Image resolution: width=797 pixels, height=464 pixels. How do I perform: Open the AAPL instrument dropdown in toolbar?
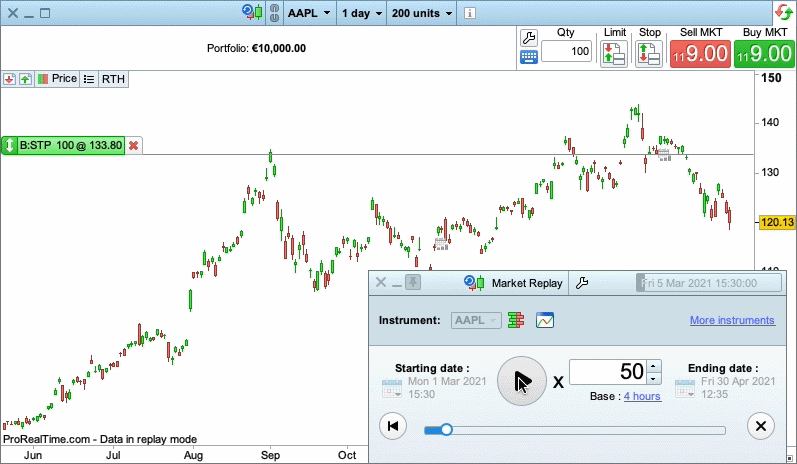coord(309,13)
